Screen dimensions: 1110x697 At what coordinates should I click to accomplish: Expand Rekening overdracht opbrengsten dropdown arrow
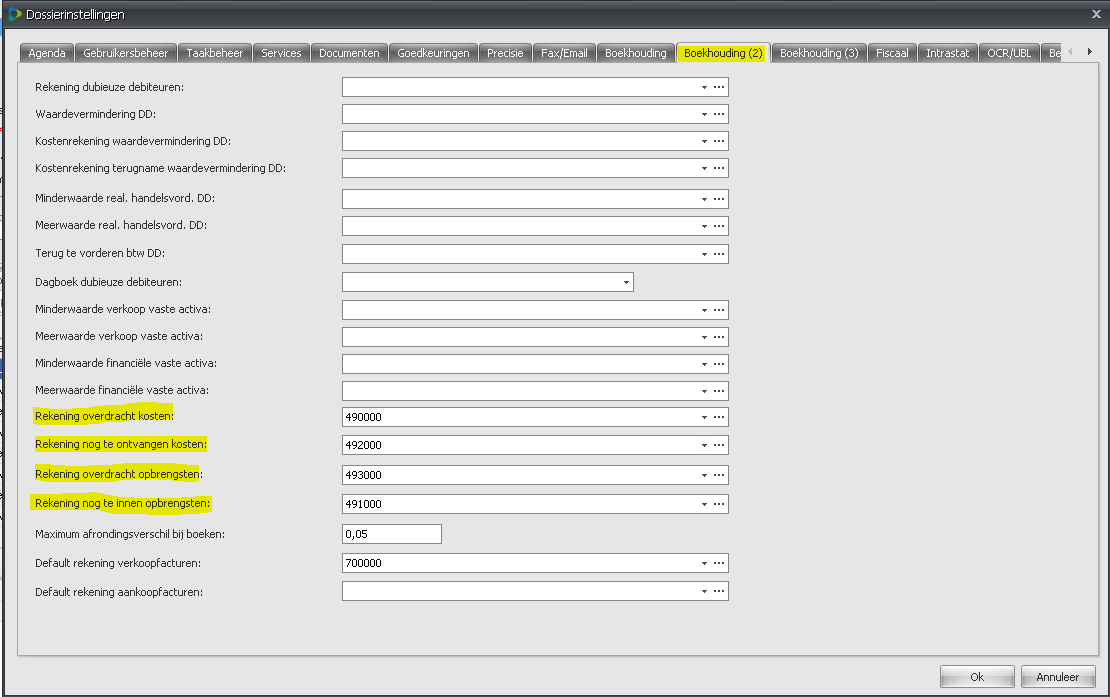tap(704, 475)
